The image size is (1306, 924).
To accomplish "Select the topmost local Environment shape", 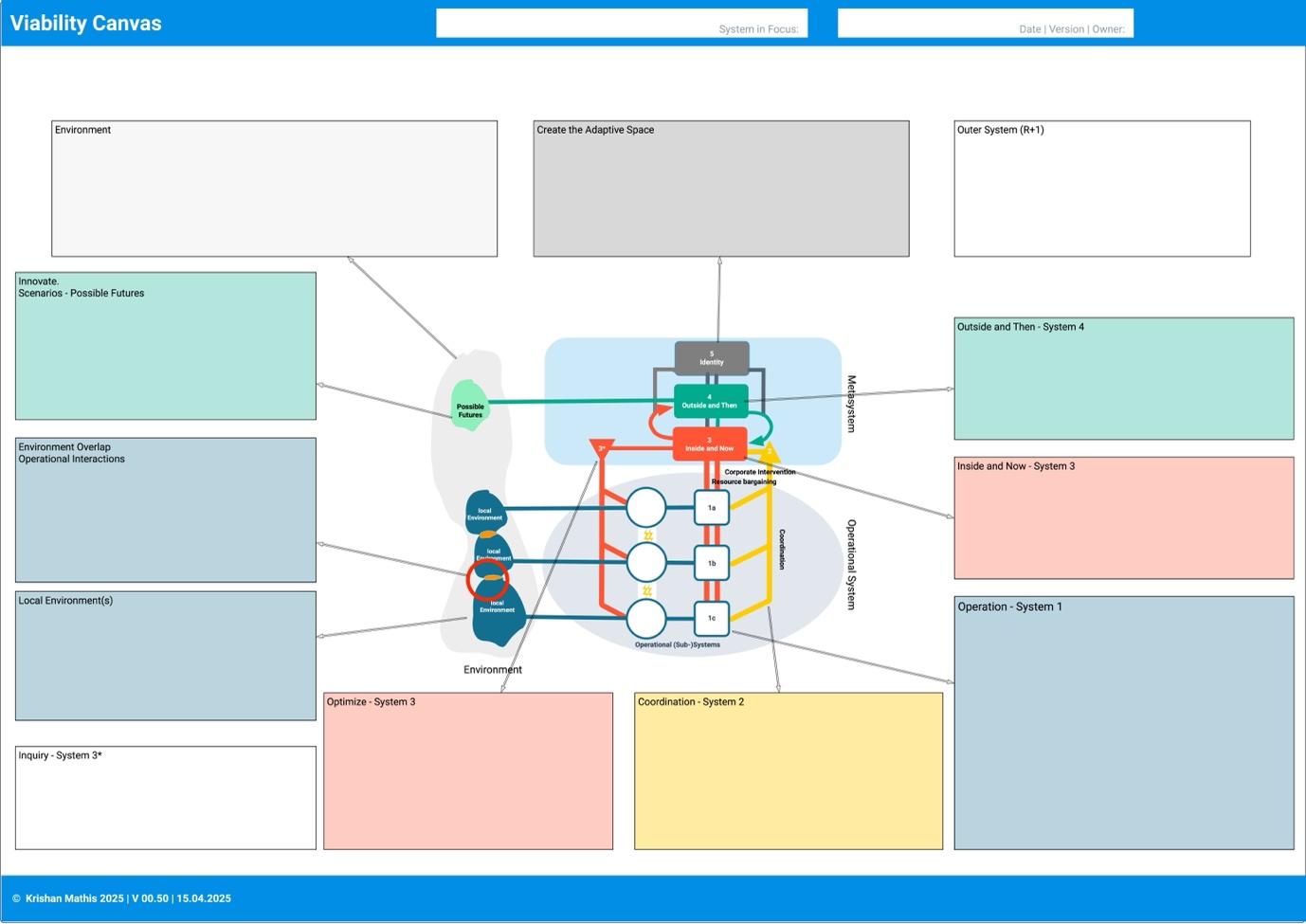I will coord(484,512).
